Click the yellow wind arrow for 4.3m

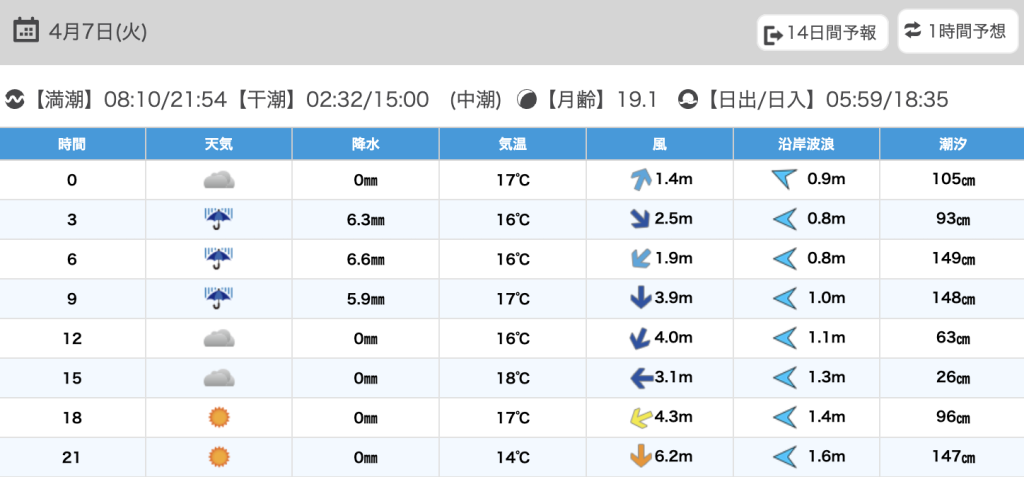(x=639, y=417)
